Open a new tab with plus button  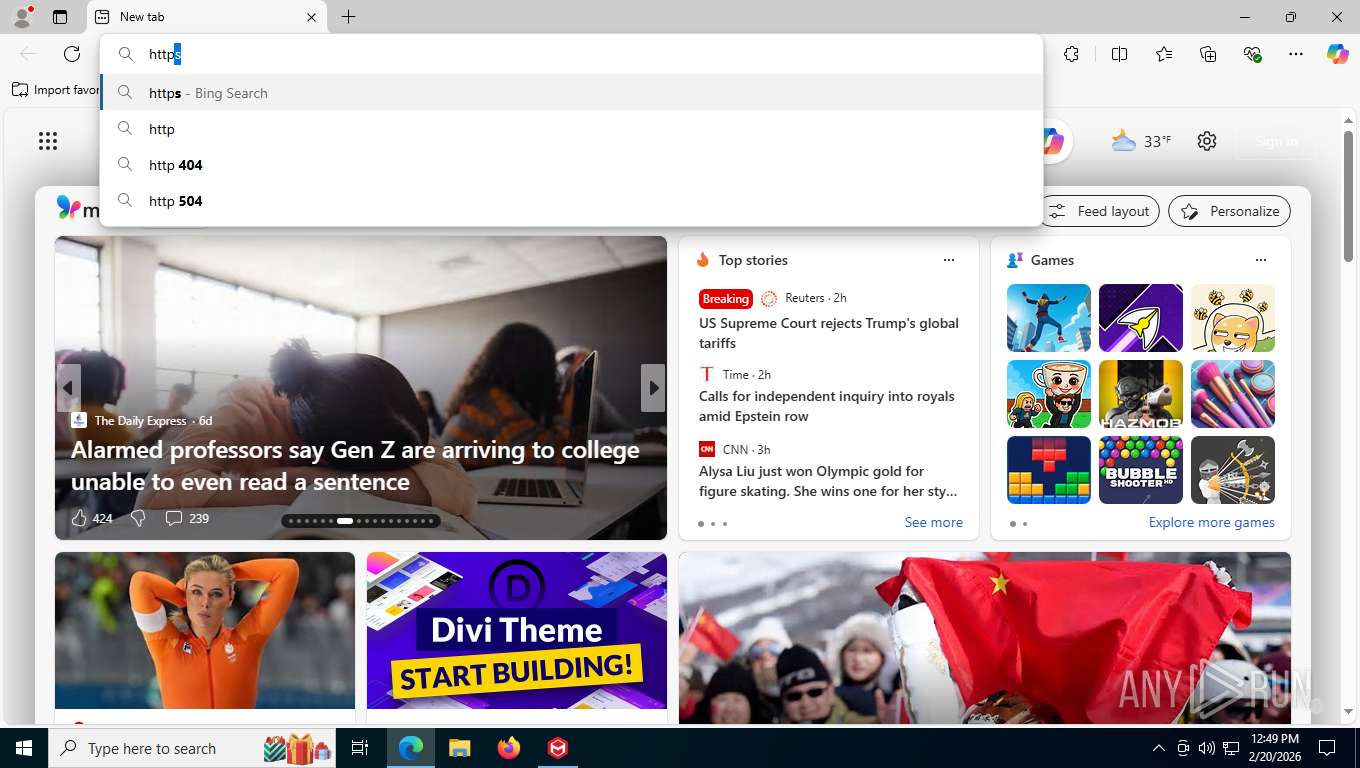tap(348, 17)
